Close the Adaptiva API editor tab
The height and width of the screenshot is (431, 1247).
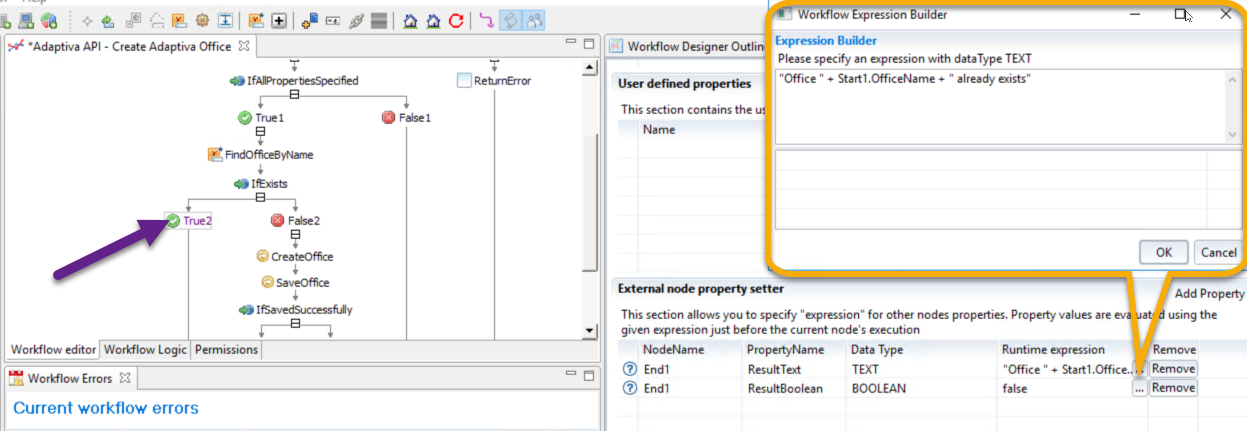(245, 46)
